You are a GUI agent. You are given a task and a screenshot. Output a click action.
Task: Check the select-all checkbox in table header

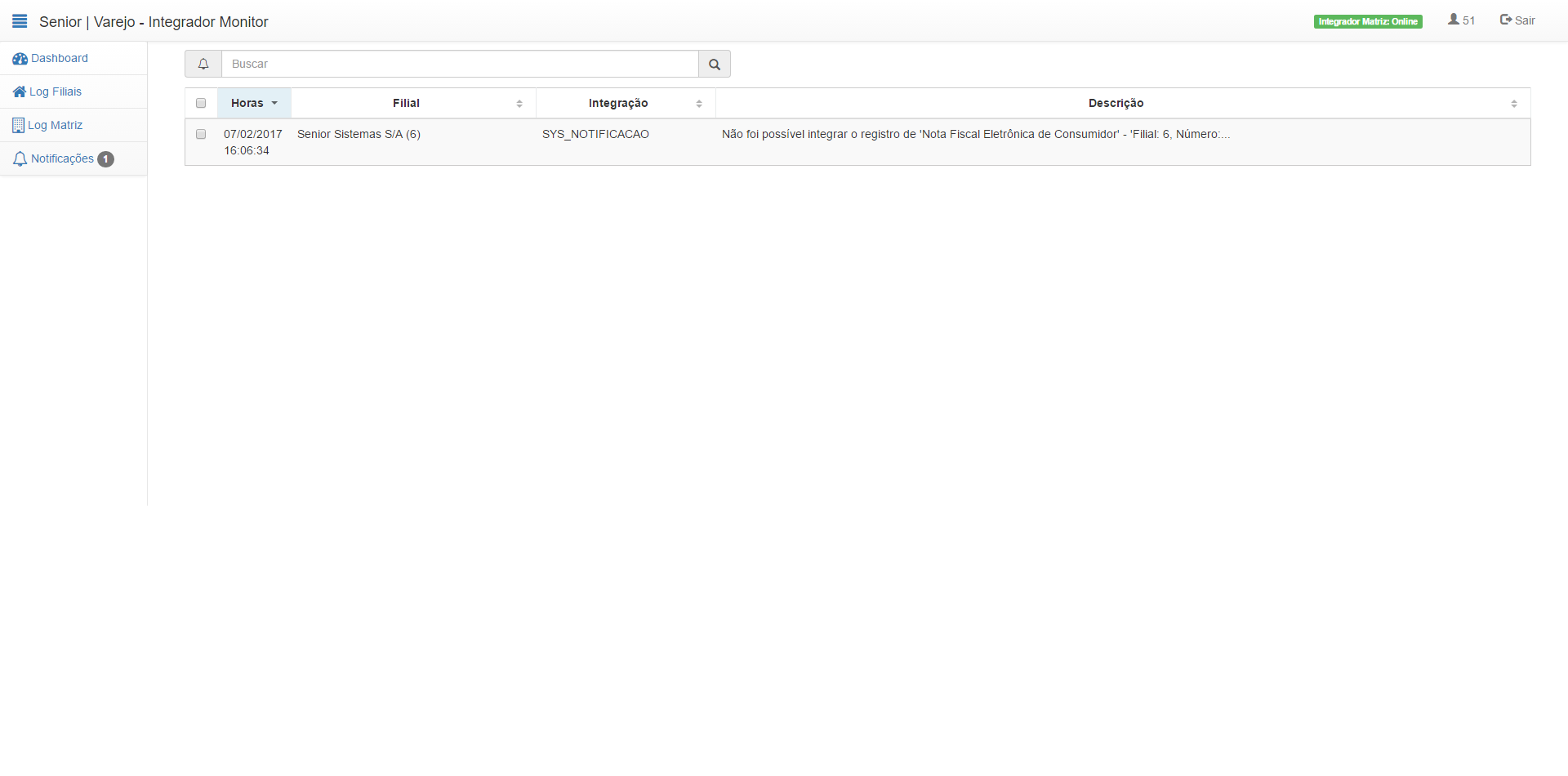pos(201,103)
